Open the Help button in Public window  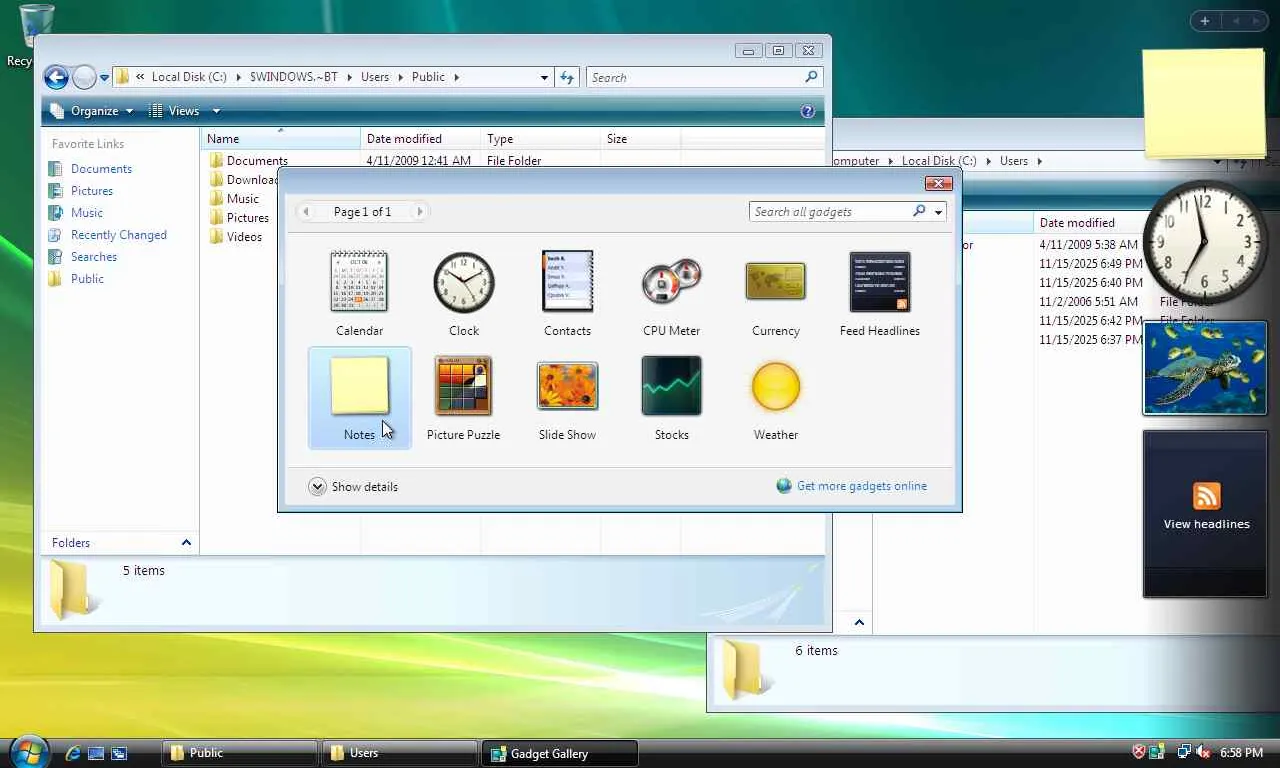[x=808, y=111]
